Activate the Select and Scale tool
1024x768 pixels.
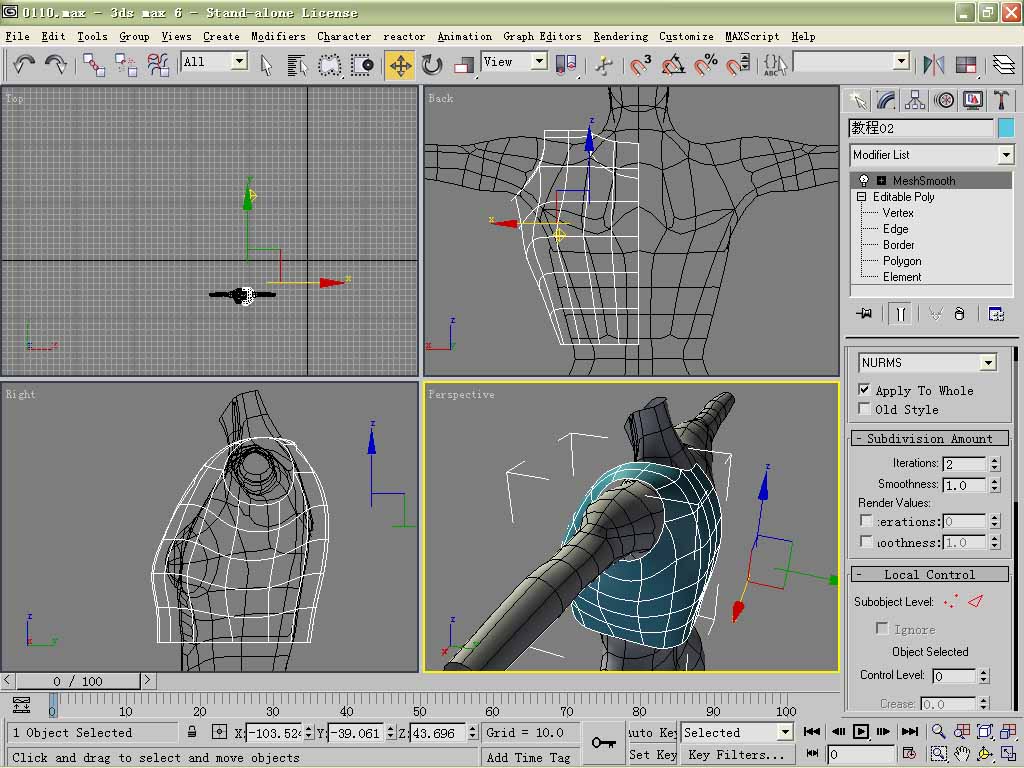tap(464, 65)
